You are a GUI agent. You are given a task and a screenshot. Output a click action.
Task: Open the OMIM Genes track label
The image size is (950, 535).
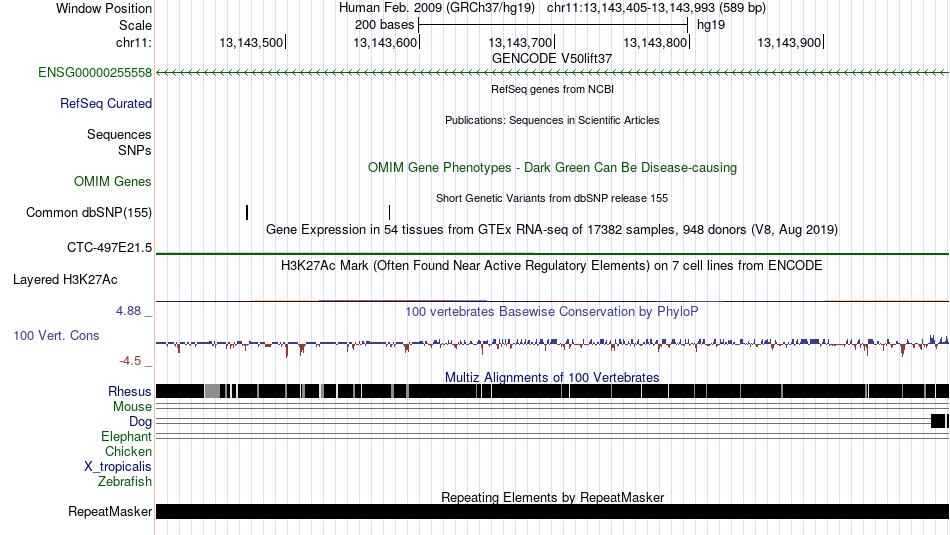pyautogui.click(x=113, y=181)
